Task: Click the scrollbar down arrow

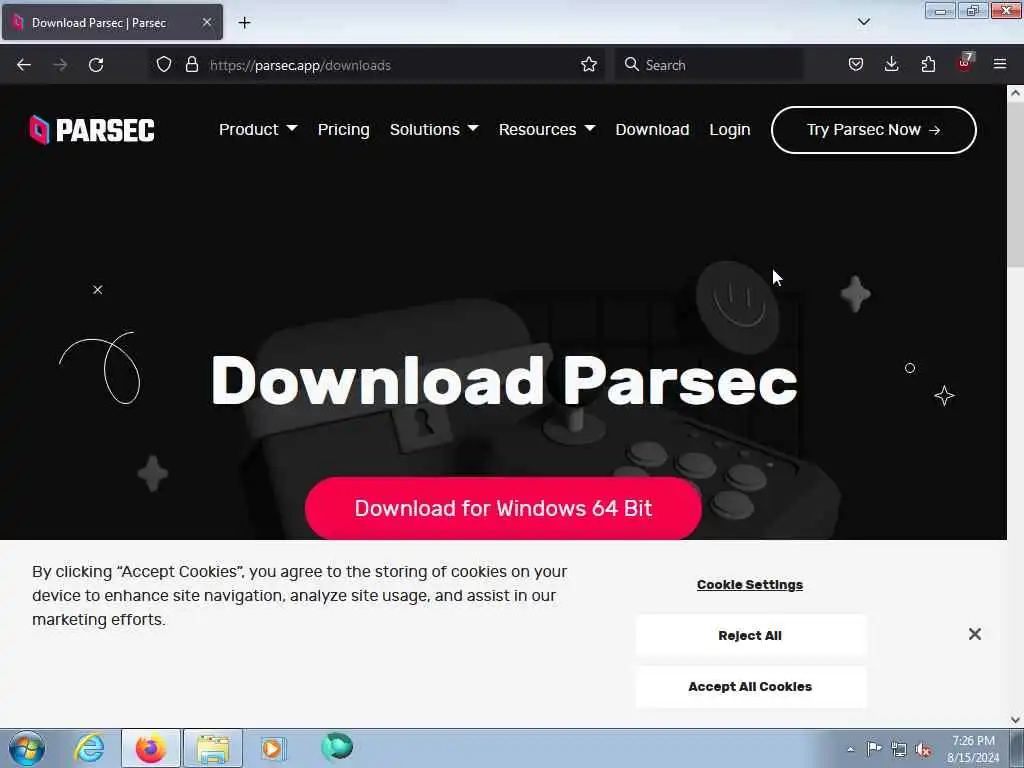Action: coord(1016,720)
